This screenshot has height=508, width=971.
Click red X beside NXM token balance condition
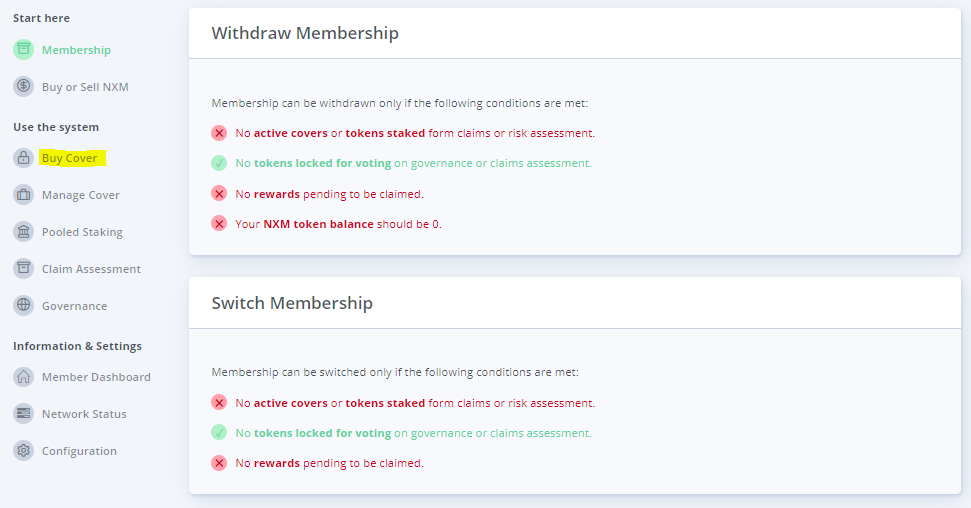[x=219, y=223]
